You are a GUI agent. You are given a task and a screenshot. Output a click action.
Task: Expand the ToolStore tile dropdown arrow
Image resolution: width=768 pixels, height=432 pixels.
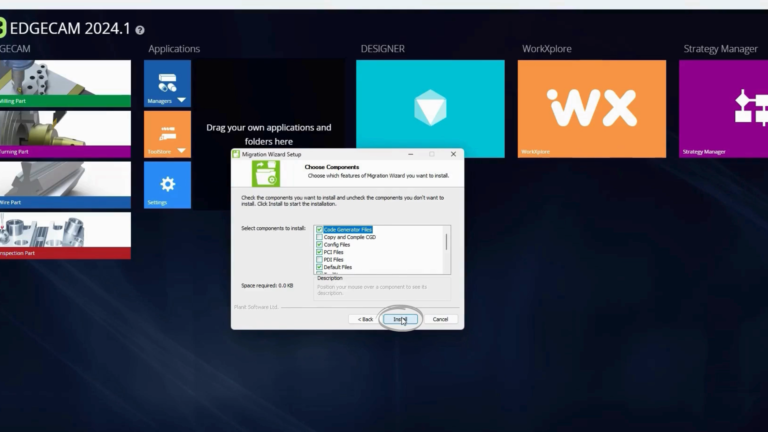tap(182, 151)
